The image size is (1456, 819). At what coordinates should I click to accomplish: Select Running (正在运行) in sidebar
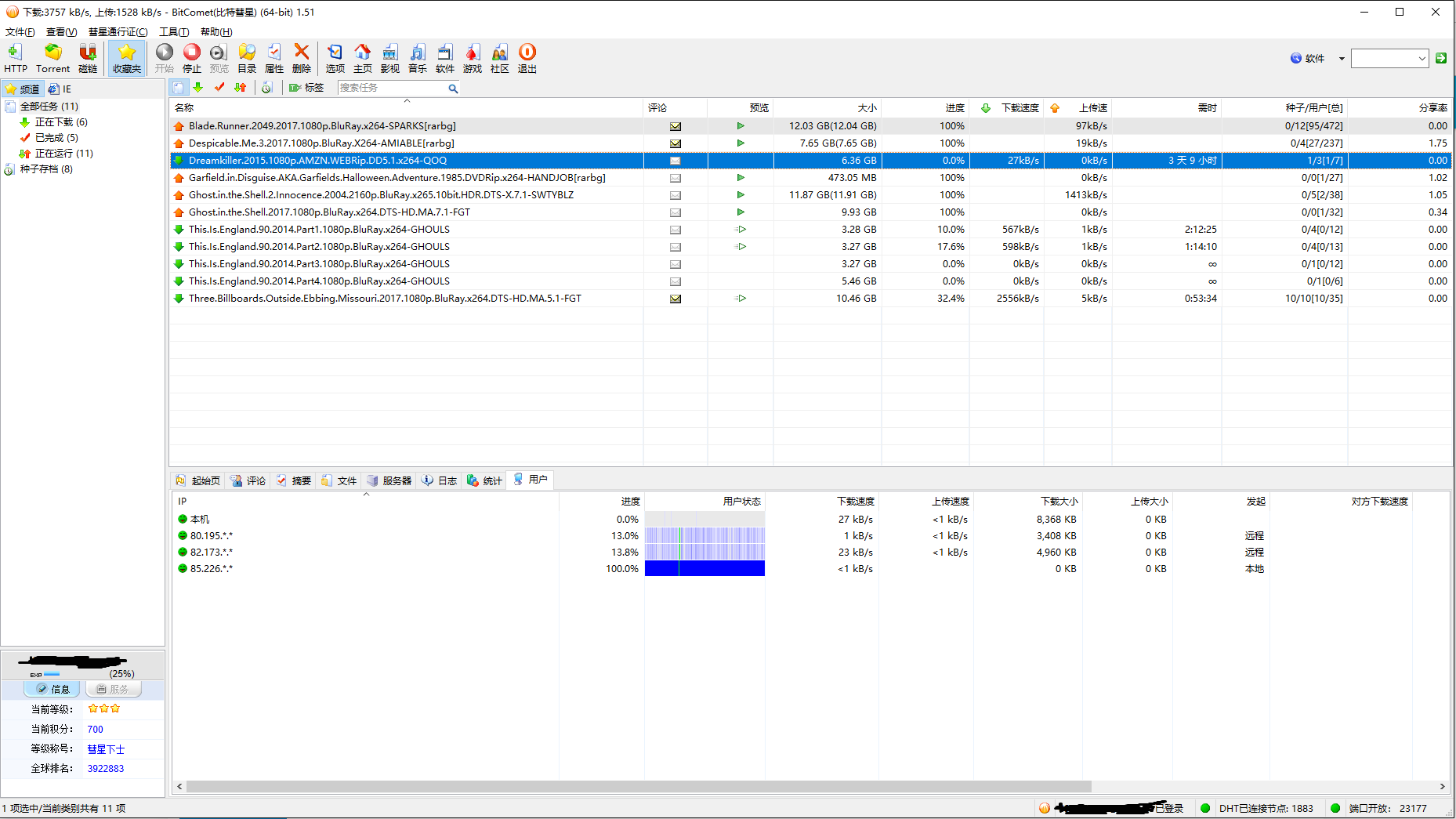(63, 154)
